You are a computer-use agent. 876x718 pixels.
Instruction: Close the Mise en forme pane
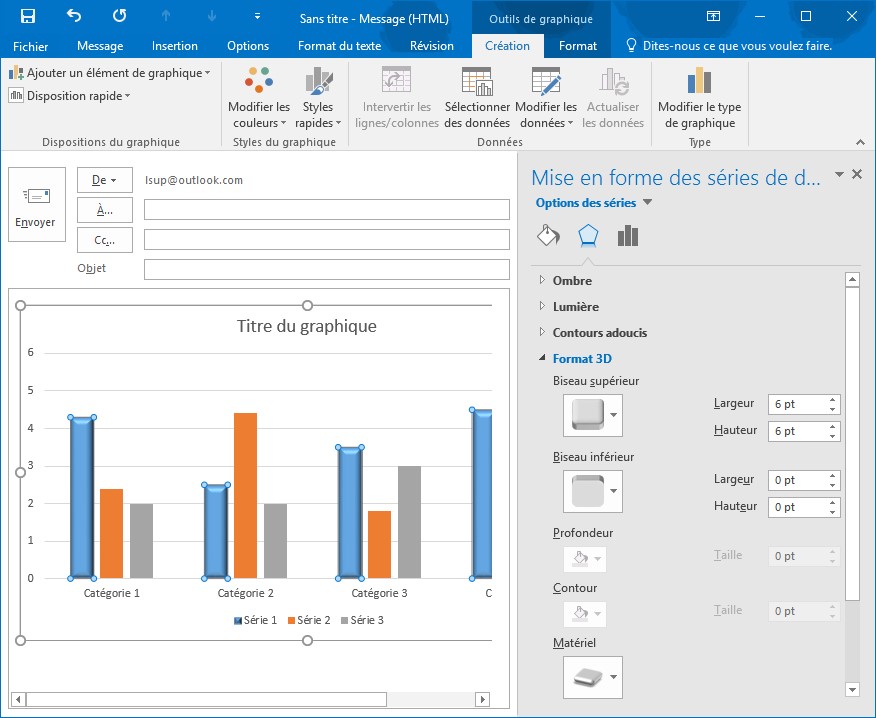point(856,175)
